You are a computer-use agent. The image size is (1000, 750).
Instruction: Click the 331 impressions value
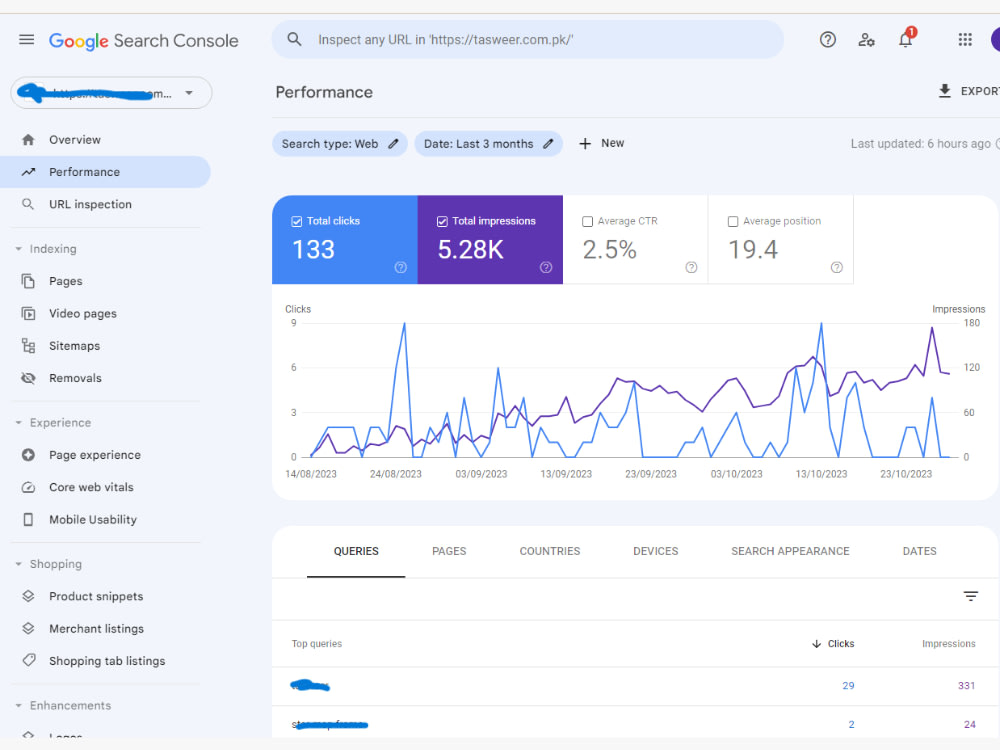[966, 686]
